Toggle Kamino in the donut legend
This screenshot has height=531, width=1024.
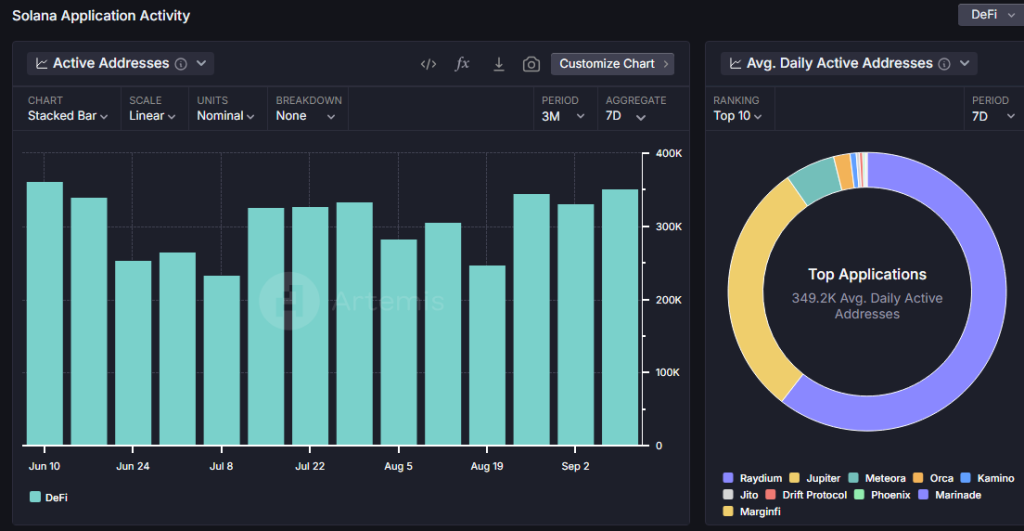pos(987,478)
